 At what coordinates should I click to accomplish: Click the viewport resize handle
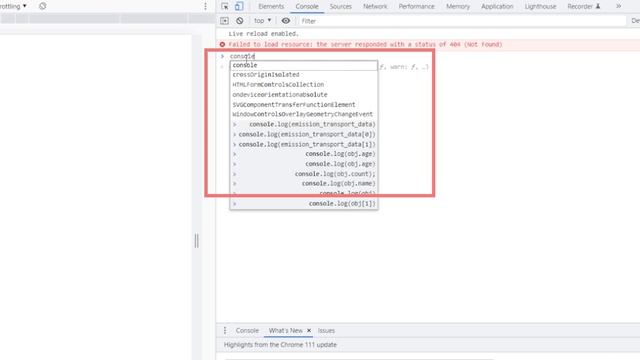point(197,241)
